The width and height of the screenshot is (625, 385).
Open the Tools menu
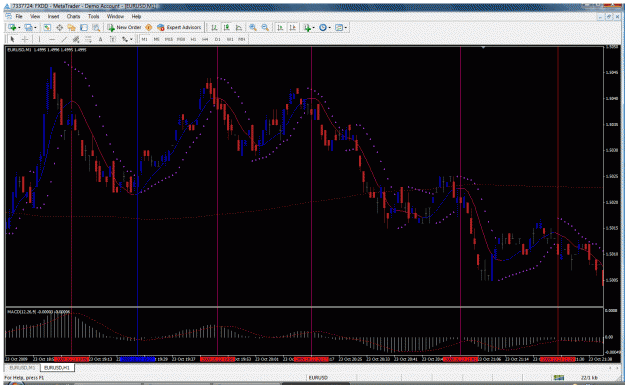pos(93,16)
